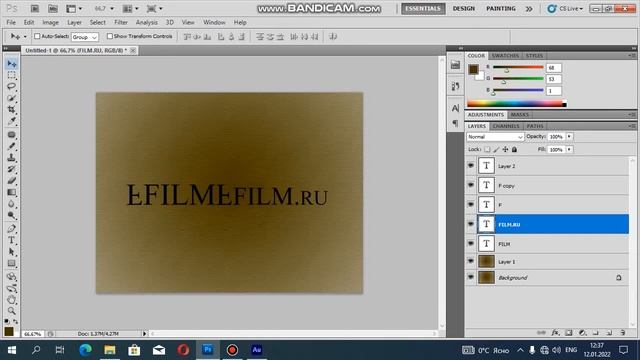Select the Dodge tool

[x=11, y=215]
